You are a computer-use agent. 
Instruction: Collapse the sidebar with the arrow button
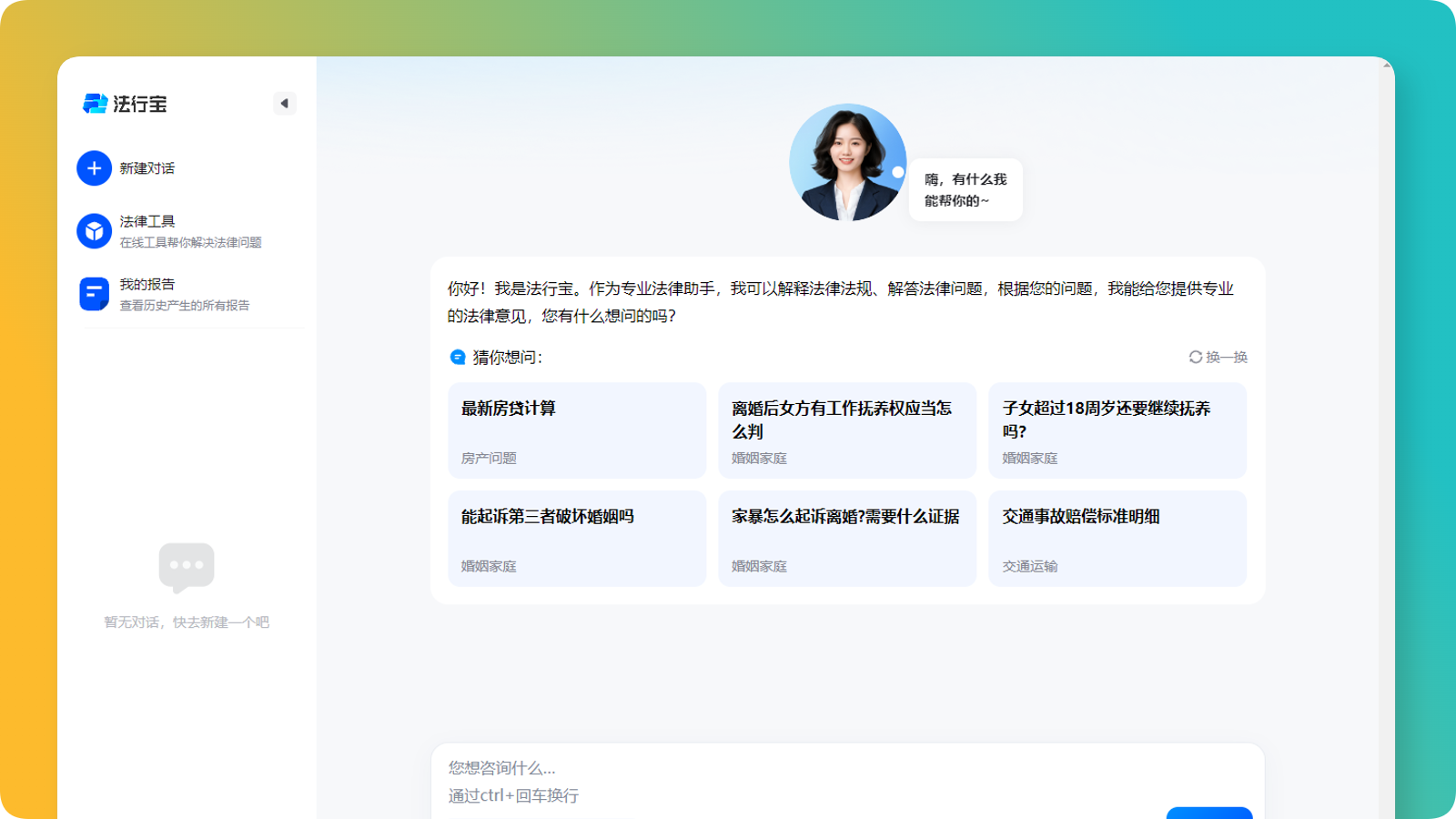point(285,104)
